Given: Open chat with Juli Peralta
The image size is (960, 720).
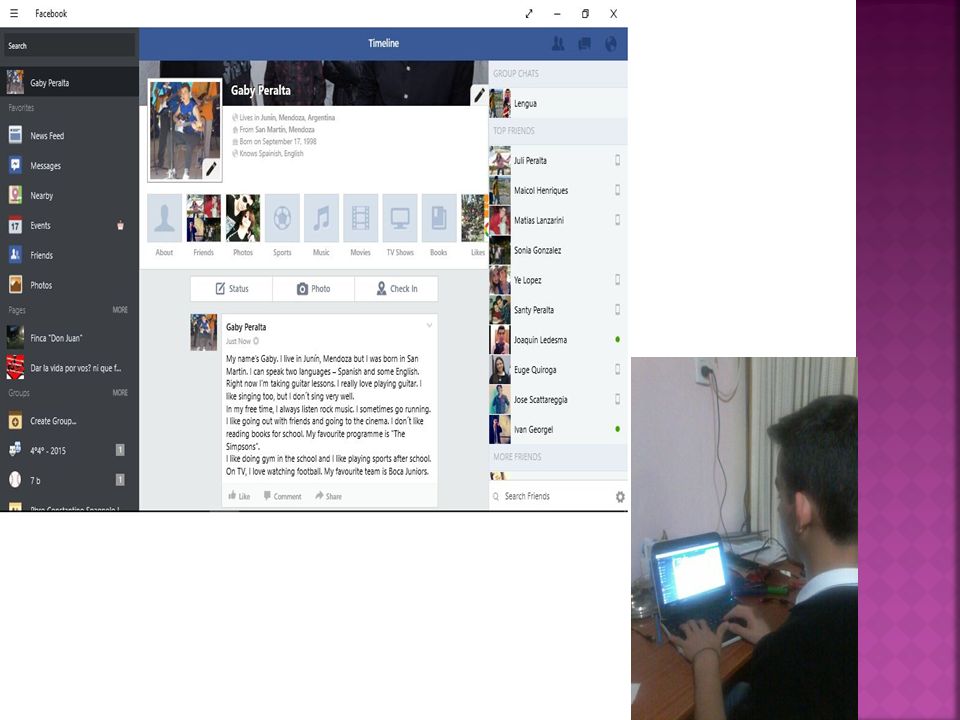Looking at the screenshot, I should coord(558,160).
